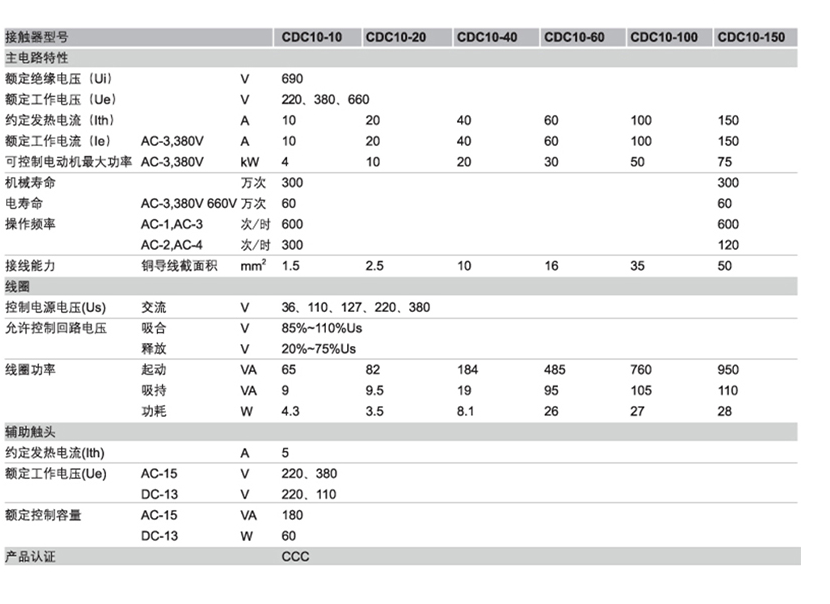
Task: Click the CDC10-10 column header
Action: coord(311,37)
